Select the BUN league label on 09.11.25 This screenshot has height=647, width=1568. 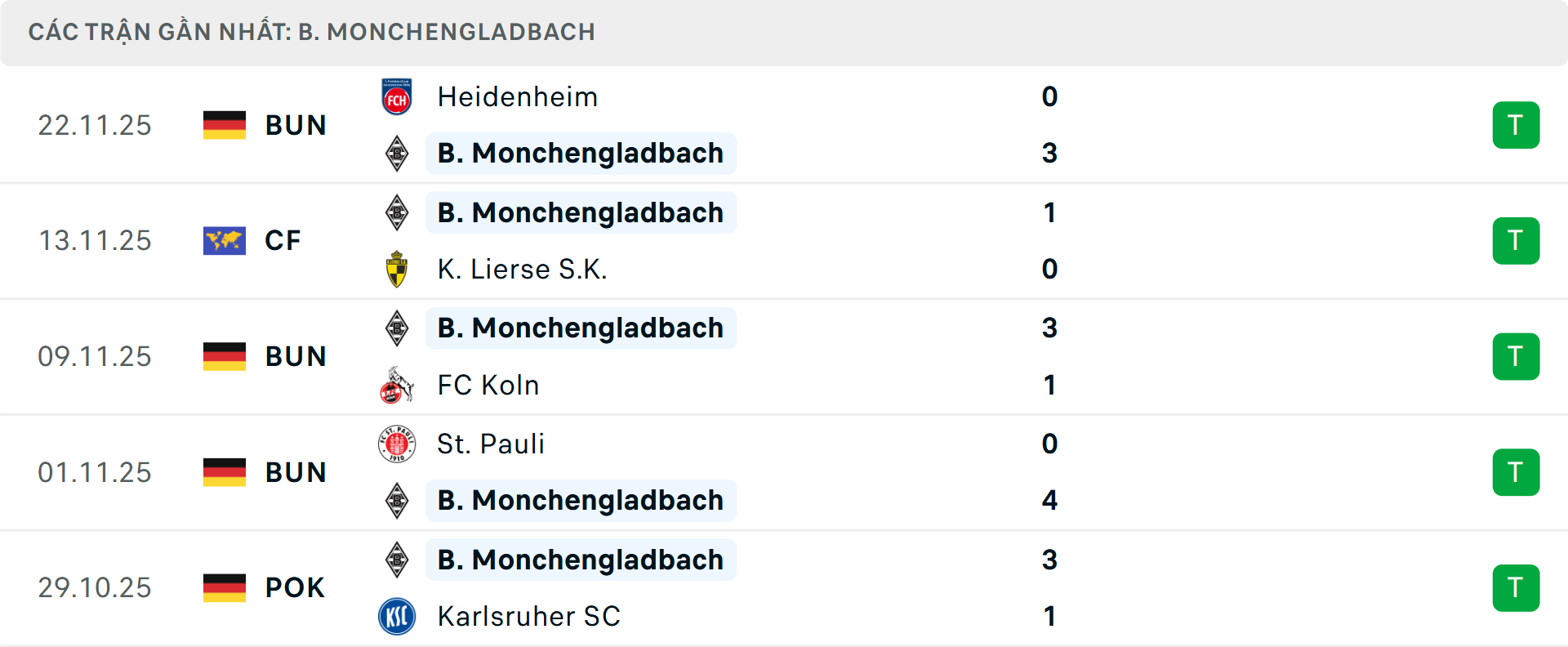[x=295, y=356]
